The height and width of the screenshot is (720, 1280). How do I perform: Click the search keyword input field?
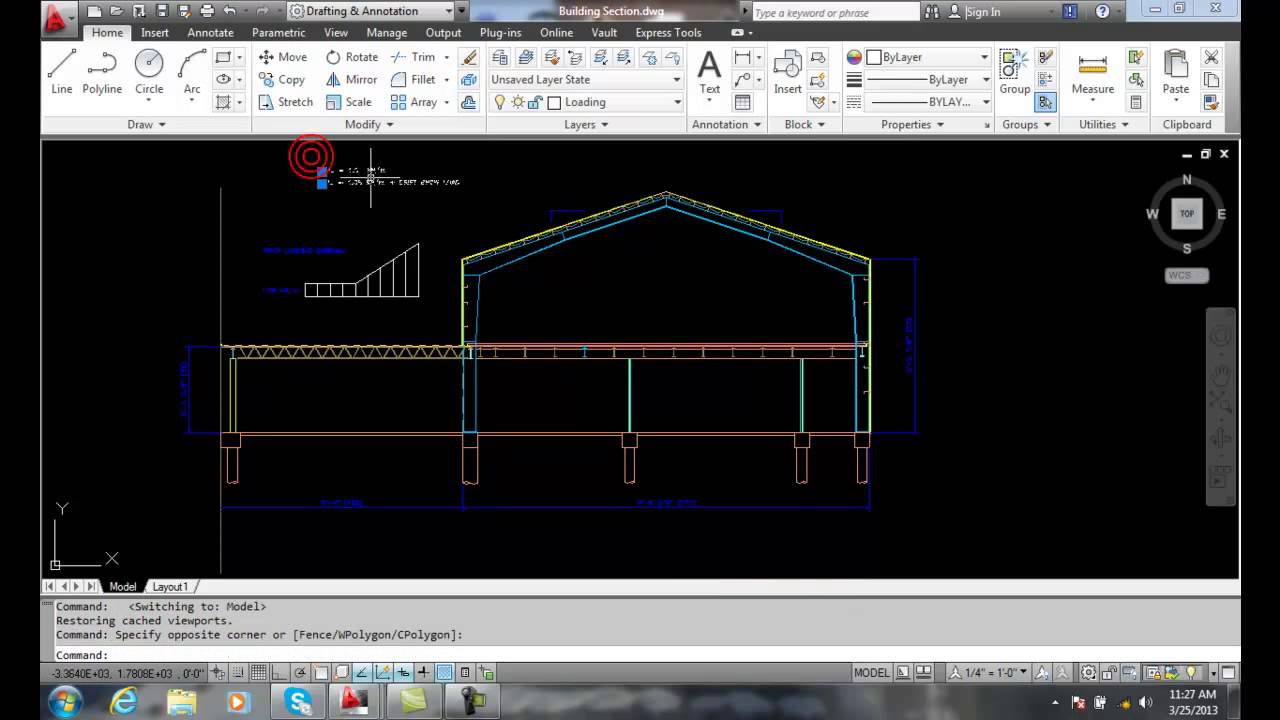[x=835, y=12]
